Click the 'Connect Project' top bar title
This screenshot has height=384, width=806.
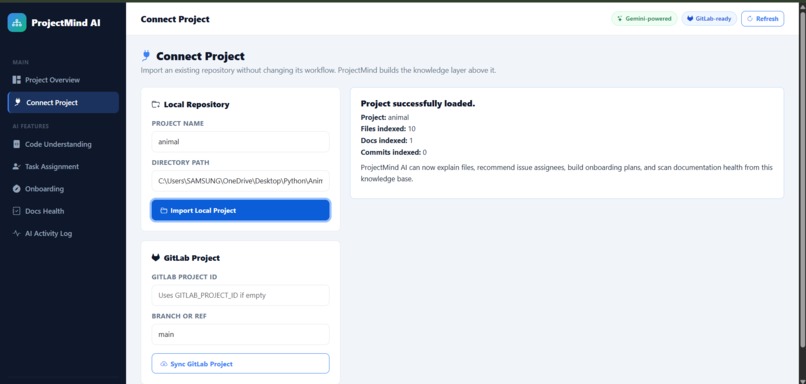(175, 19)
